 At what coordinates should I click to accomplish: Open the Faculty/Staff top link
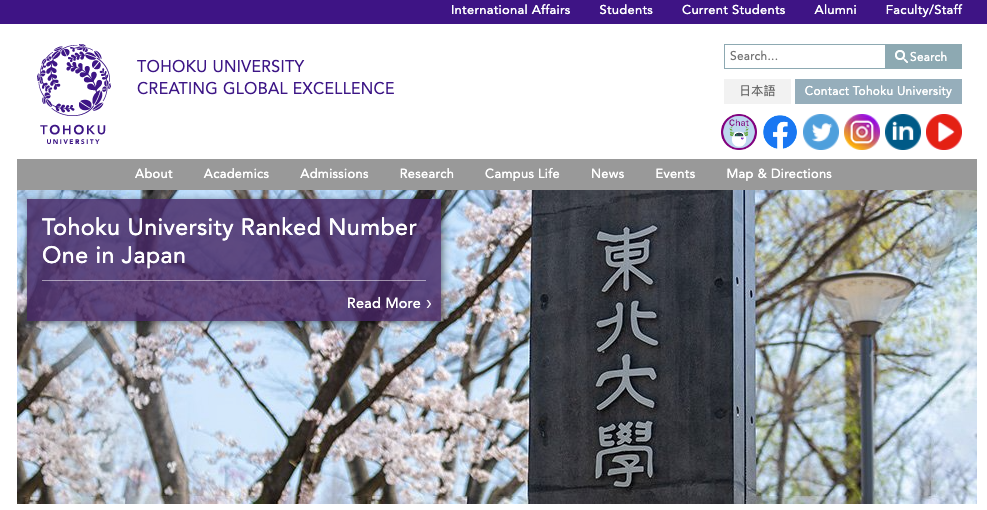click(x=924, y=10)
